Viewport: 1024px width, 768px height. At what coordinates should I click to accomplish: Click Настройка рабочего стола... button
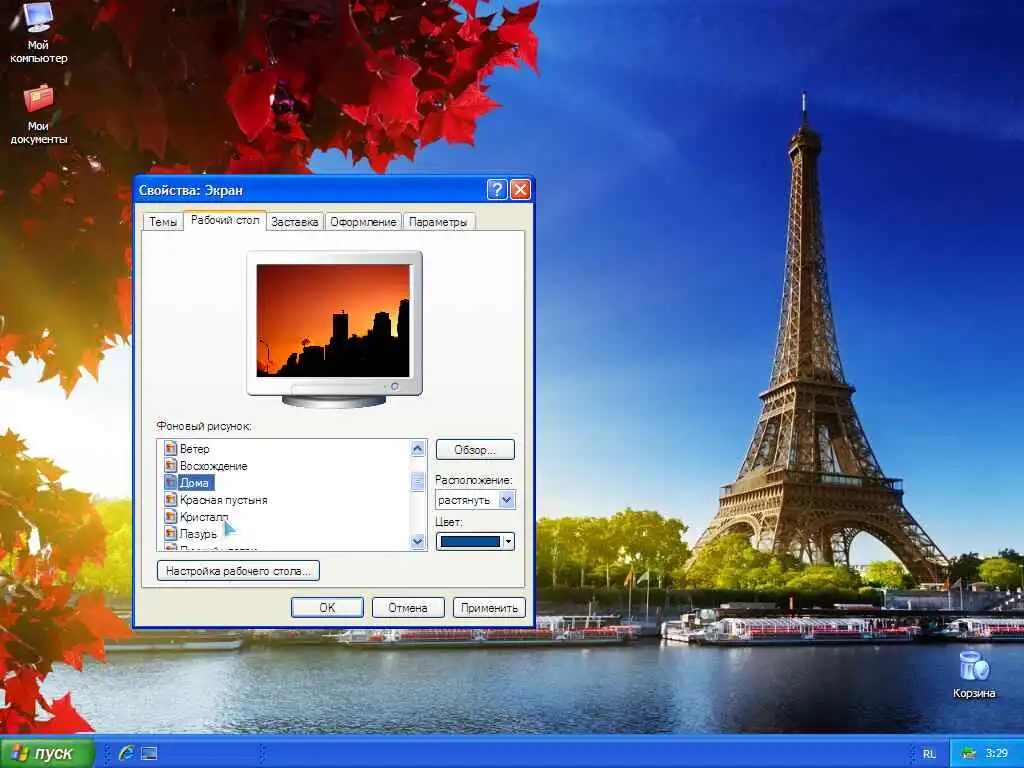point(238,571)
